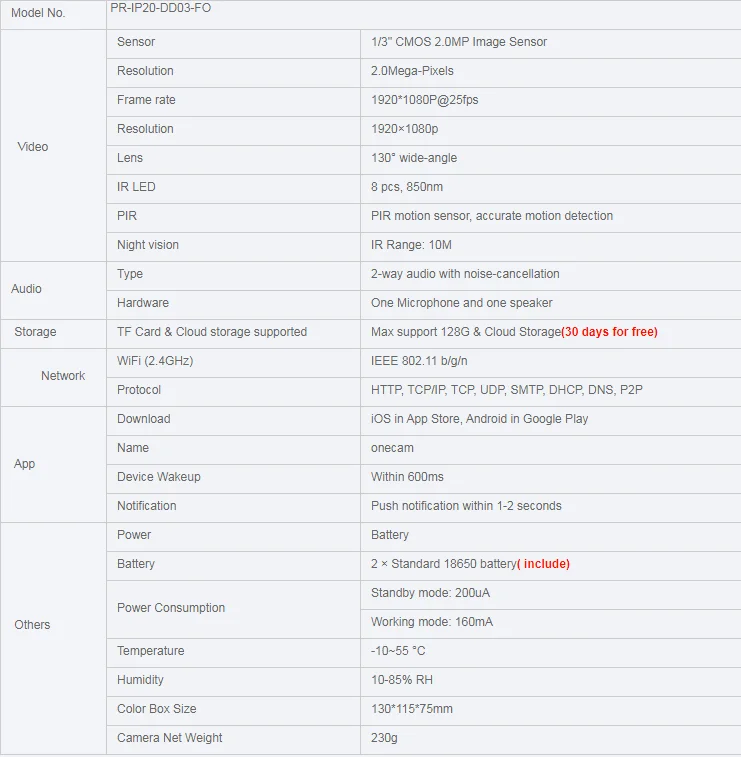This screenshot has height=757, width=741.
Task: Select the Network category cell
Action: click(x=53, y=378)
